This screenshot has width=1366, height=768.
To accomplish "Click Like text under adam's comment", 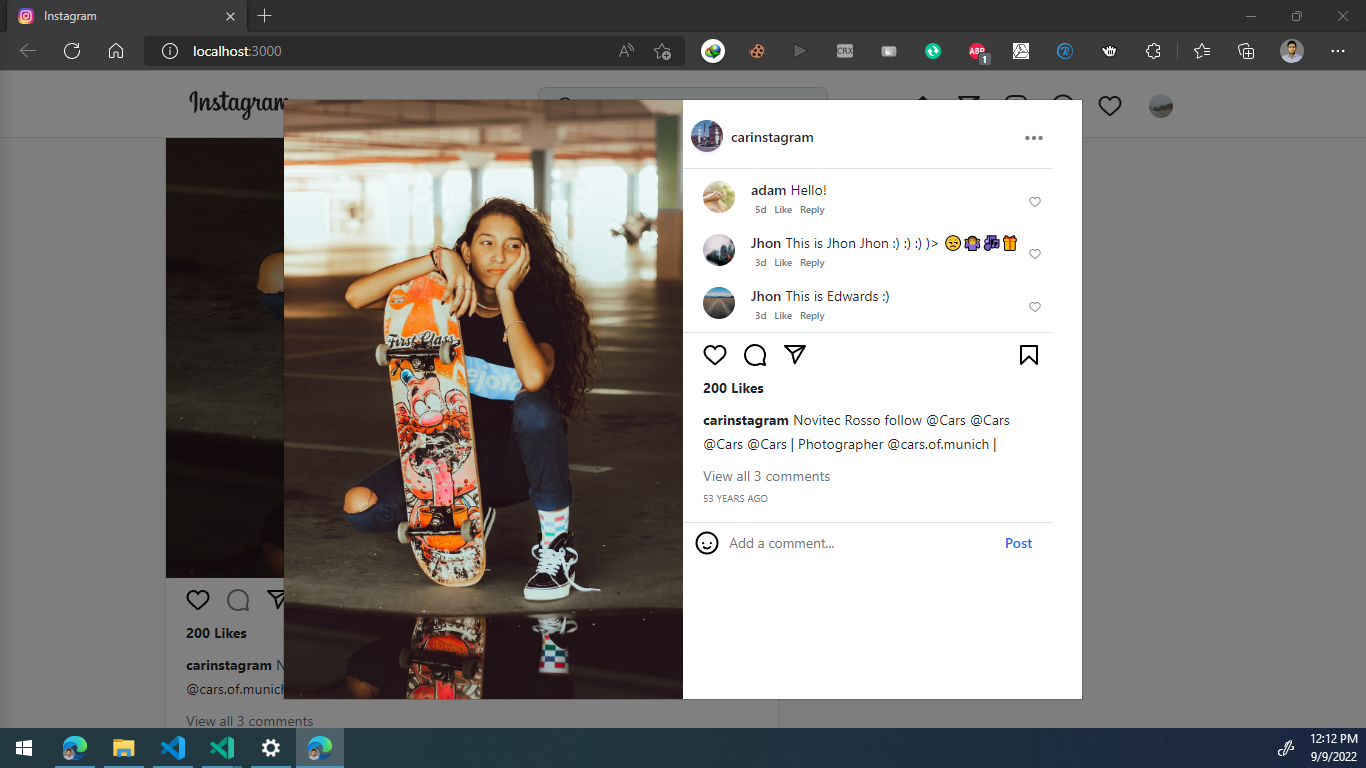I will point(783,210).
